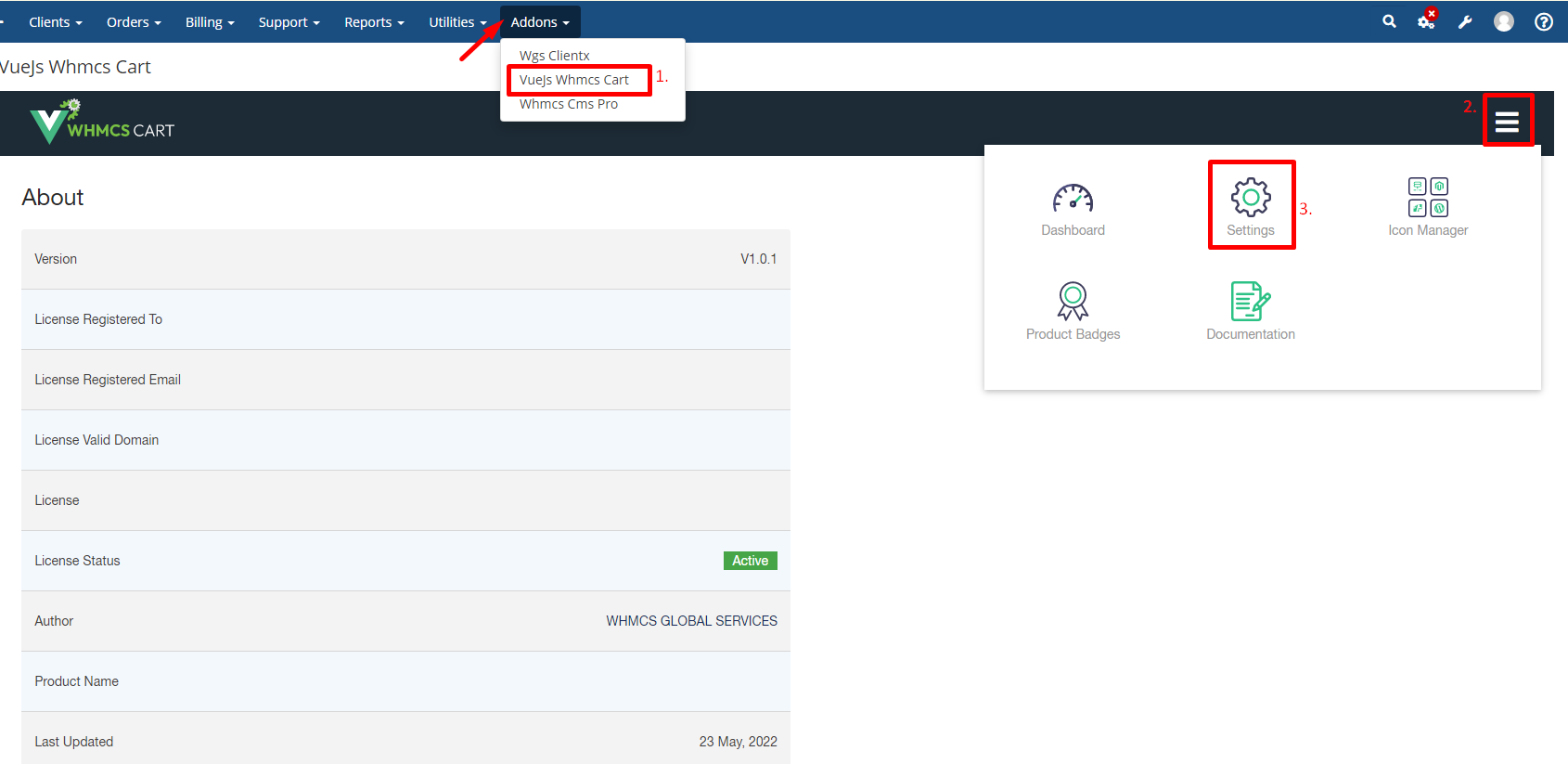Collapse the Addons dropdown menu
The height and width of the screenshot is (764, 1568).
tap(540, 22)
